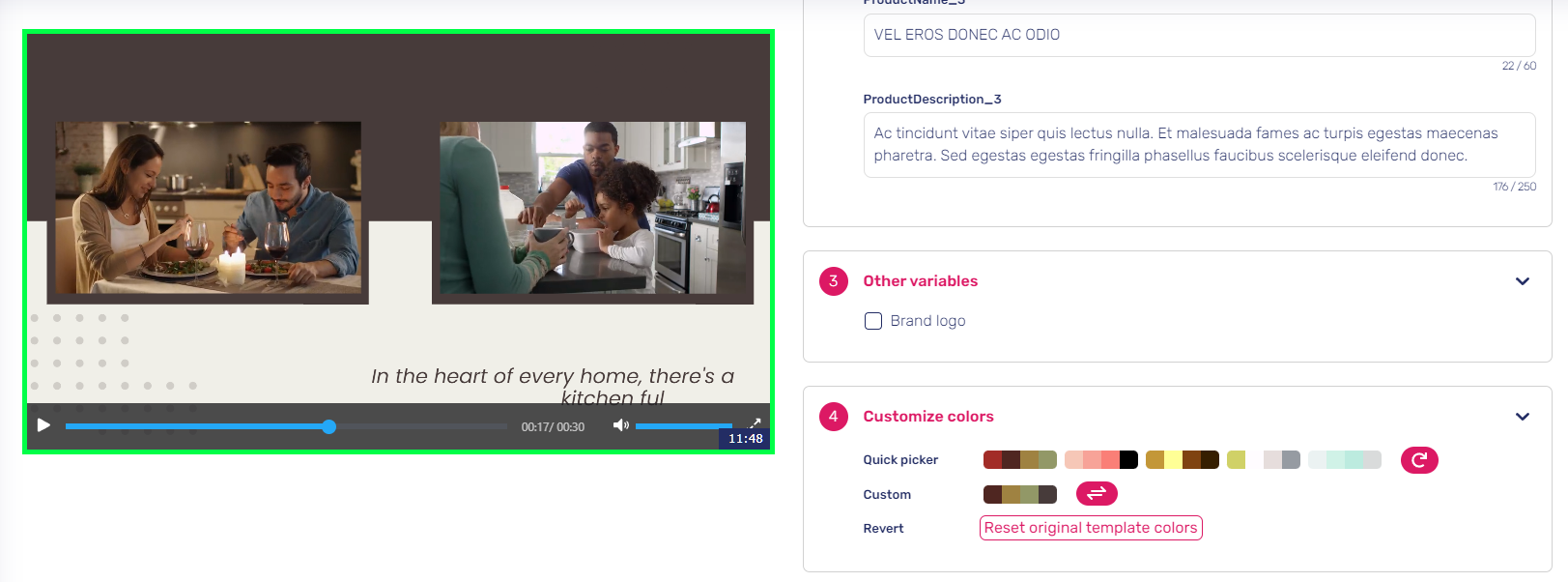Collapse the Other variables section
Viewport: 1568px width, 582px height.
[x=1523, y=281]
